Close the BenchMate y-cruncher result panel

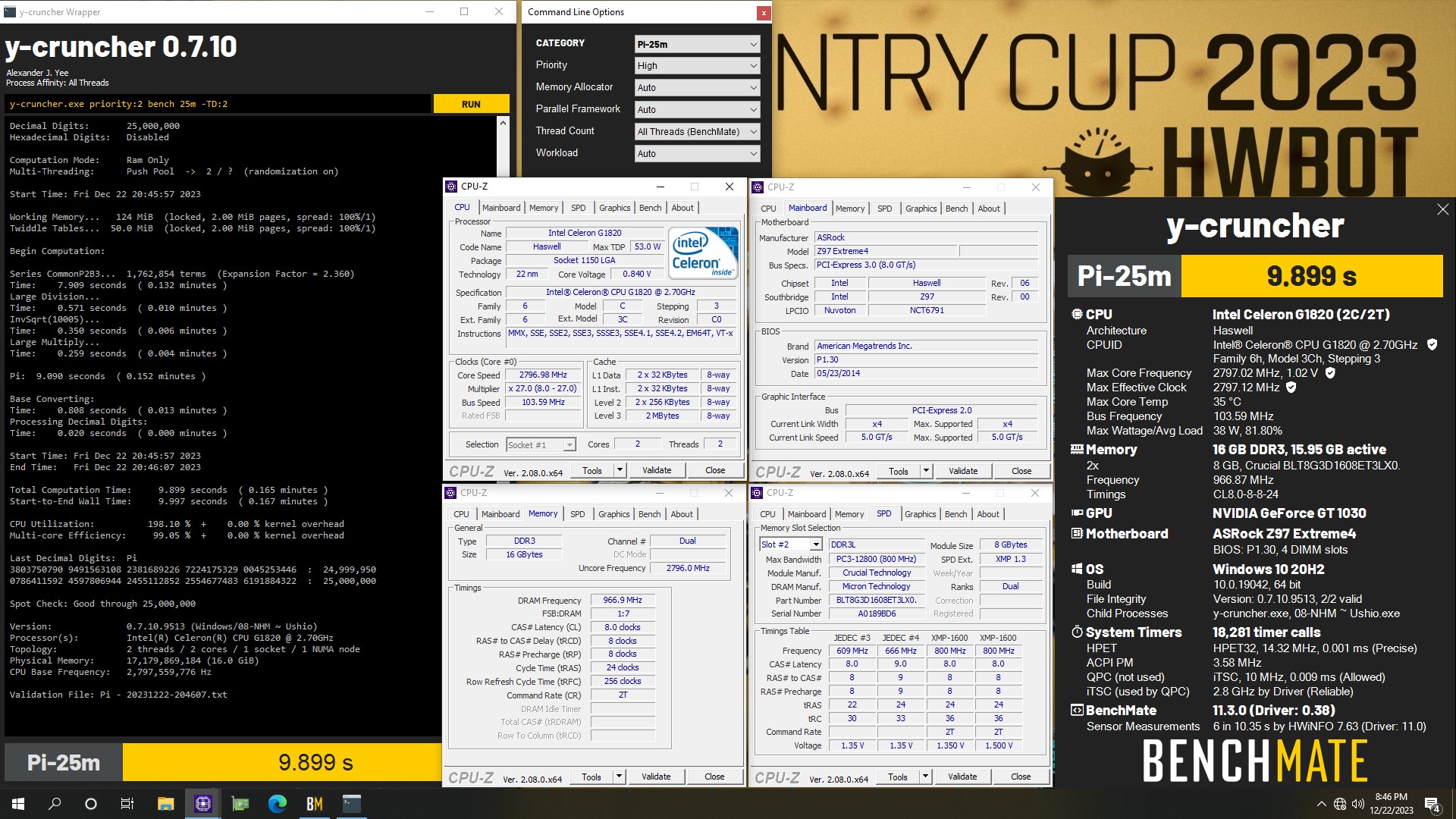pyautogui.click(x=1442, y=209)
